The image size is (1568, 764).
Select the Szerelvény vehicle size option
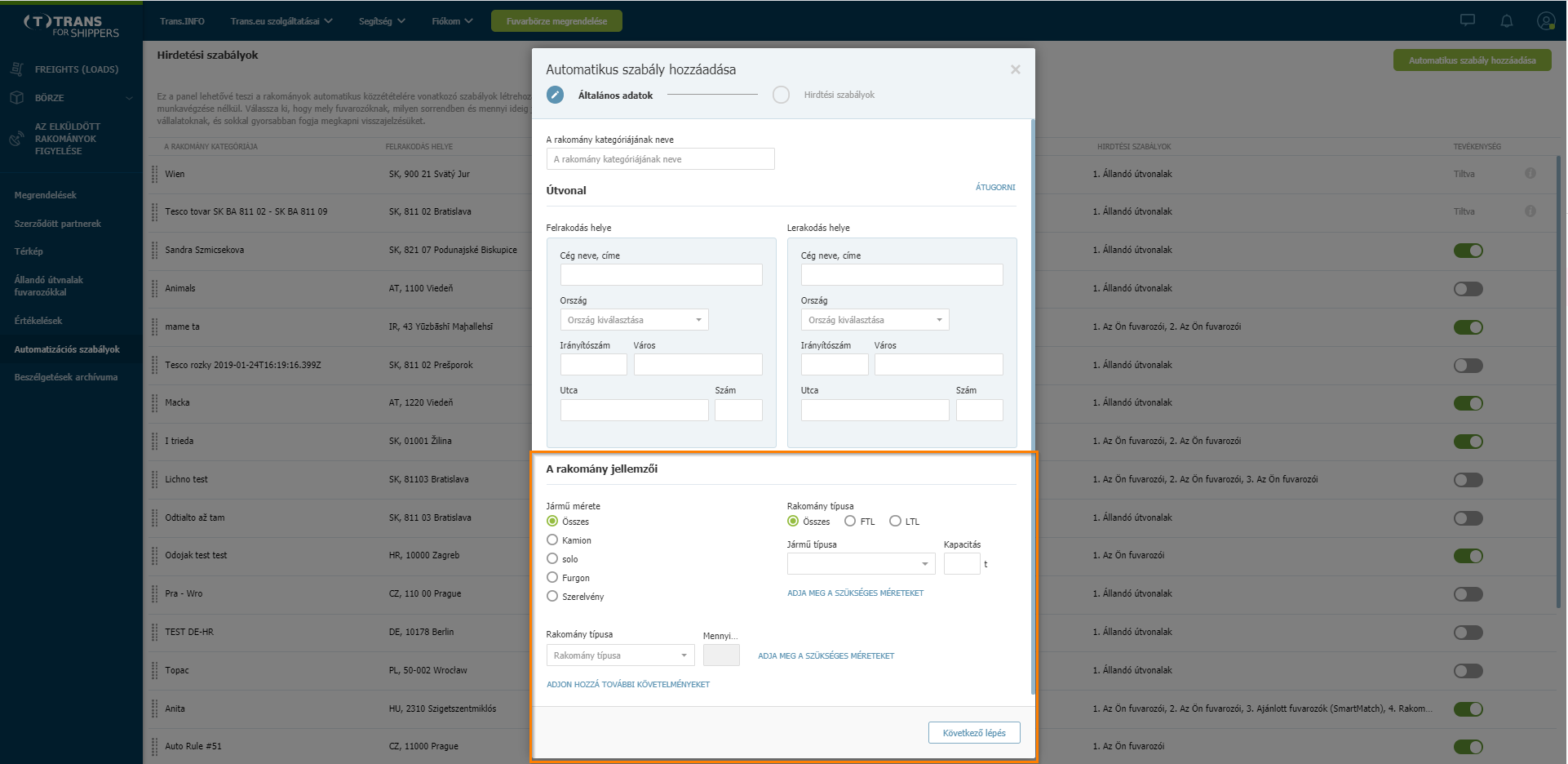pos(552,596)
